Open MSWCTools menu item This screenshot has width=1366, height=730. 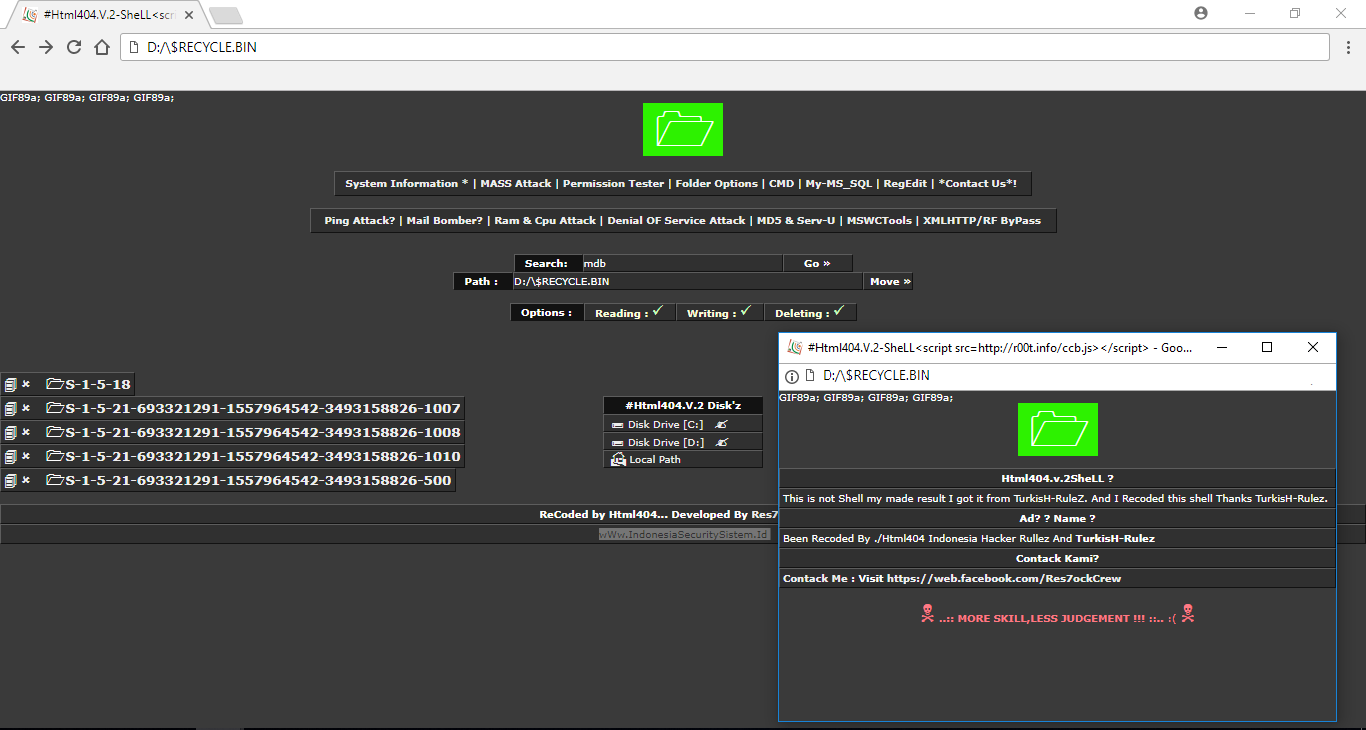(x=880, y=221)
